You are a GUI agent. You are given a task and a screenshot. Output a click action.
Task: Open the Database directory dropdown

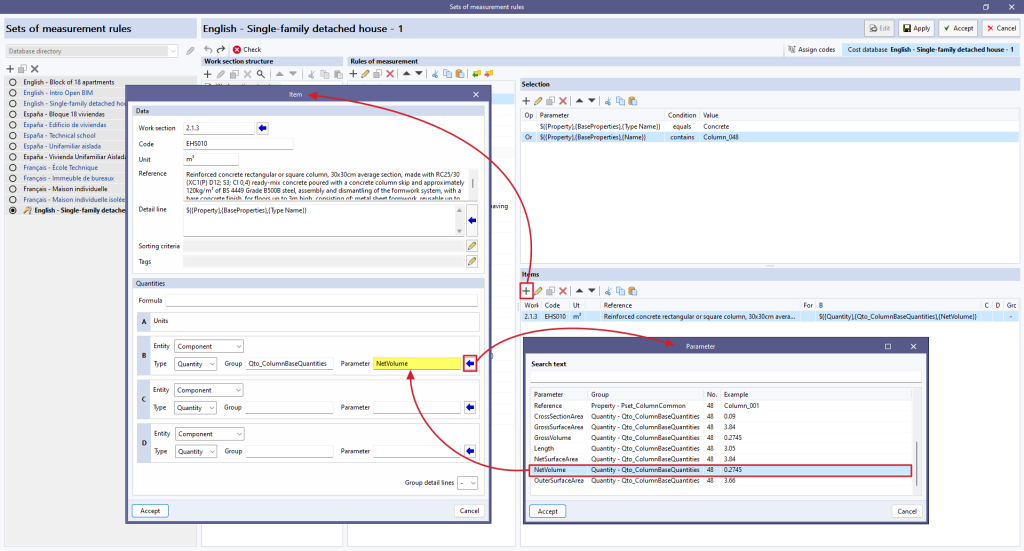172,51
